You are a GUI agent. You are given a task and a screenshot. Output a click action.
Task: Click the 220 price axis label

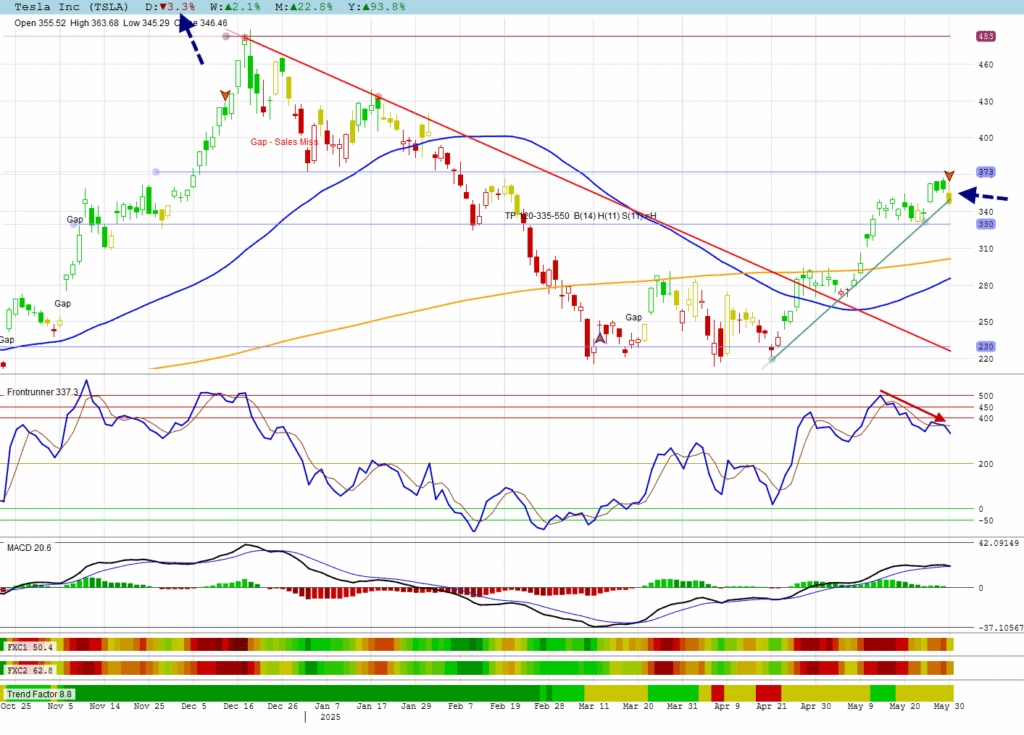point(985,359)
